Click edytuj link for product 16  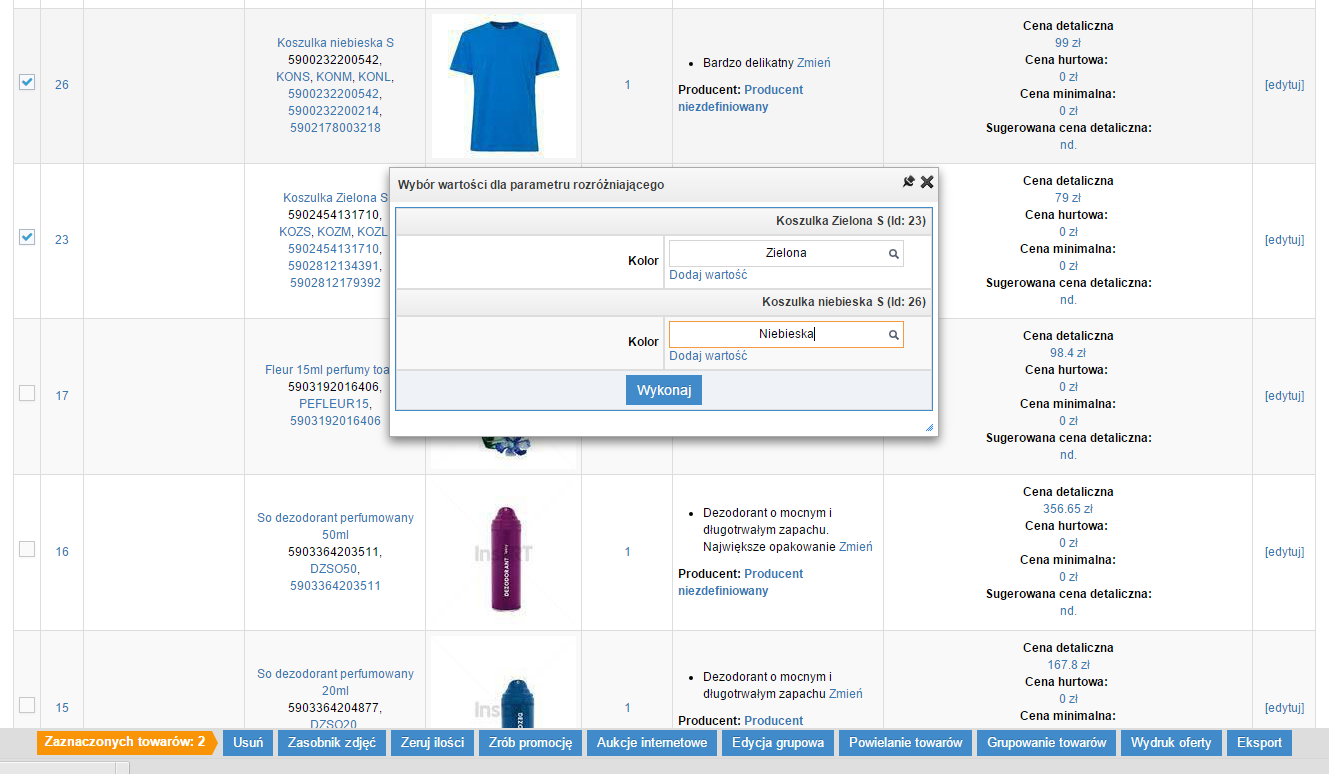point(1284,552)
